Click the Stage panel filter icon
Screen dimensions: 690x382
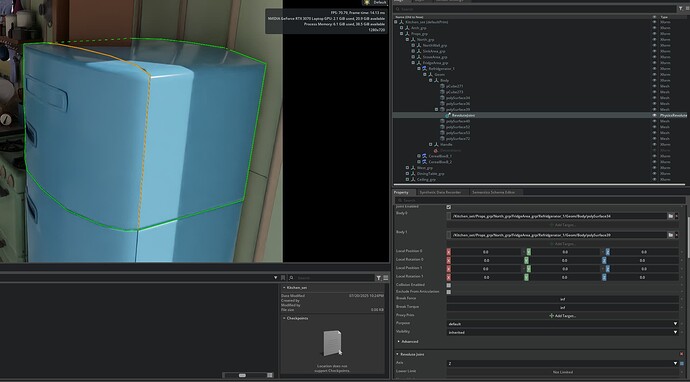point(681,8)
